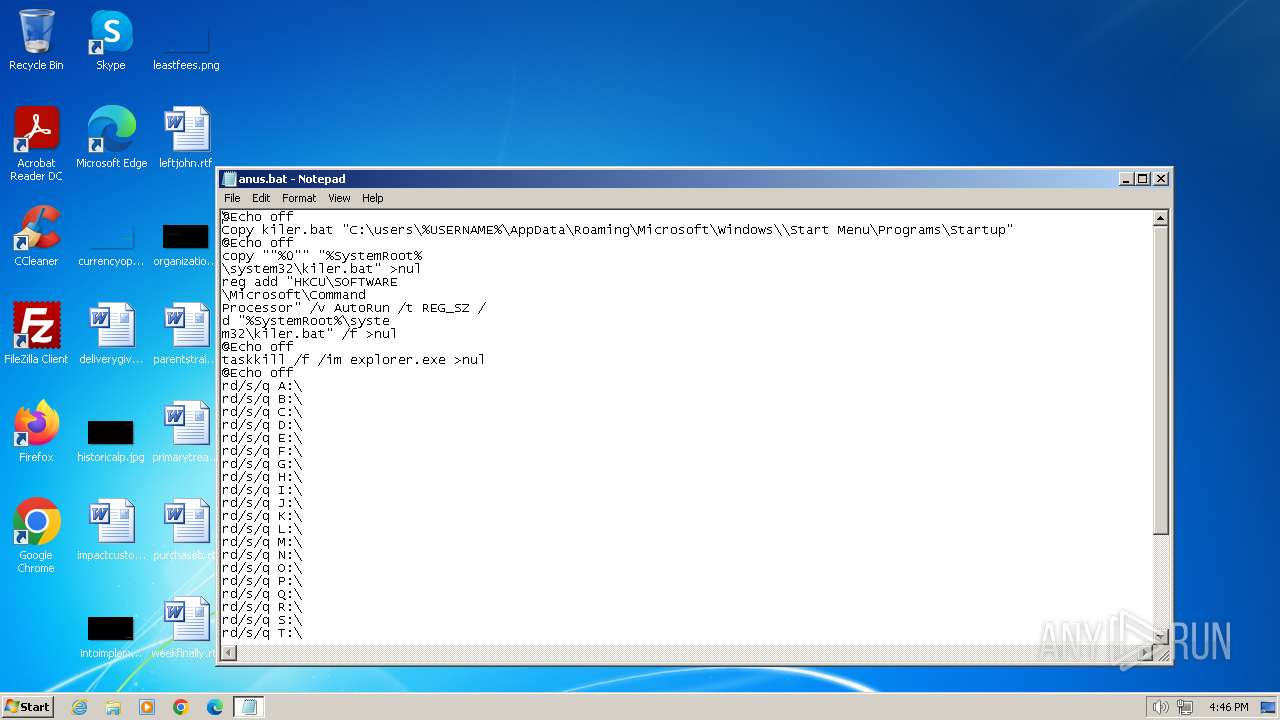Switch to Notepad taskbar button
Screen dimensions: 1280x720
tap(249, 707)
